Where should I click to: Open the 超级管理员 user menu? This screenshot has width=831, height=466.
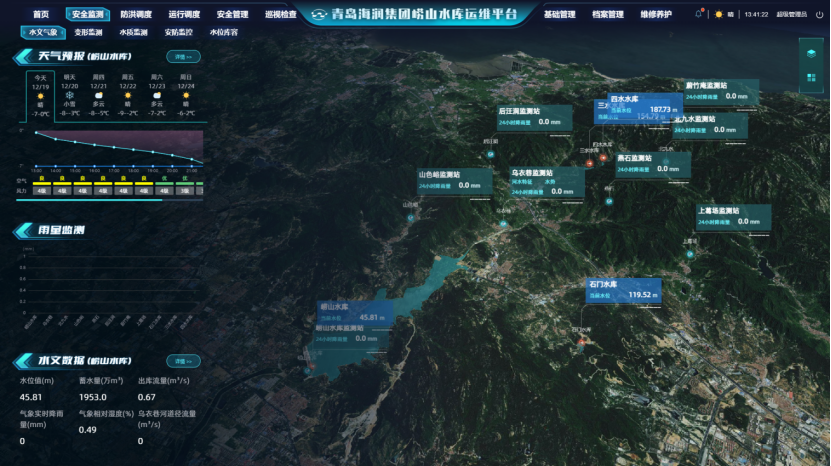tap(791, 15)
